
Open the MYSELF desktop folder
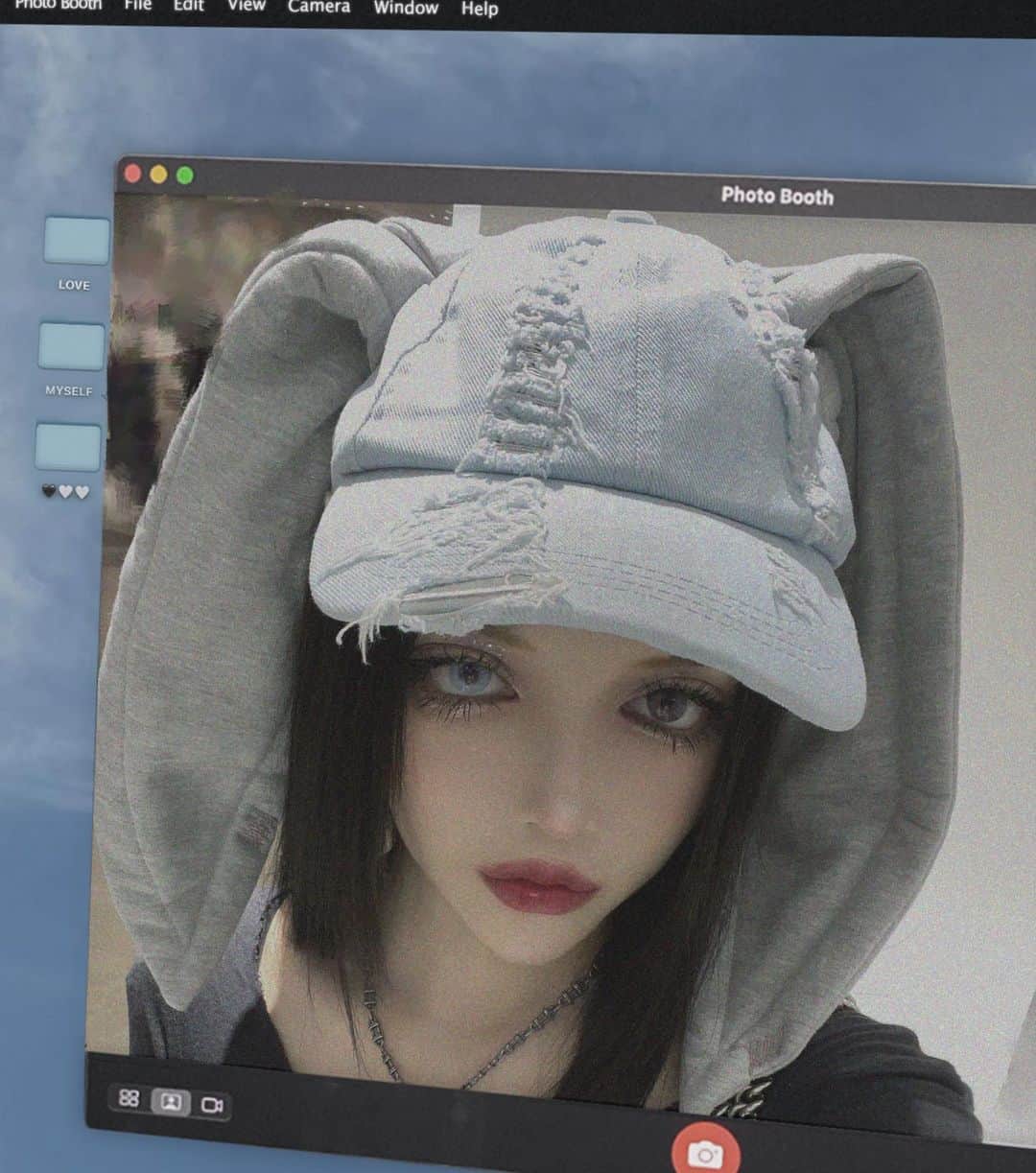coord(71,347)
